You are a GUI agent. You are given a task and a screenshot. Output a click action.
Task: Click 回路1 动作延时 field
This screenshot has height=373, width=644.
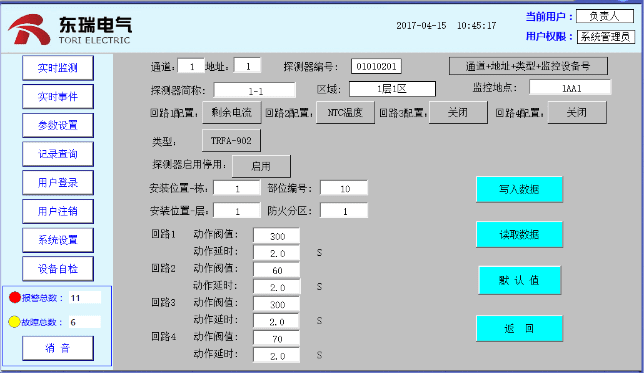click(276, 253)
